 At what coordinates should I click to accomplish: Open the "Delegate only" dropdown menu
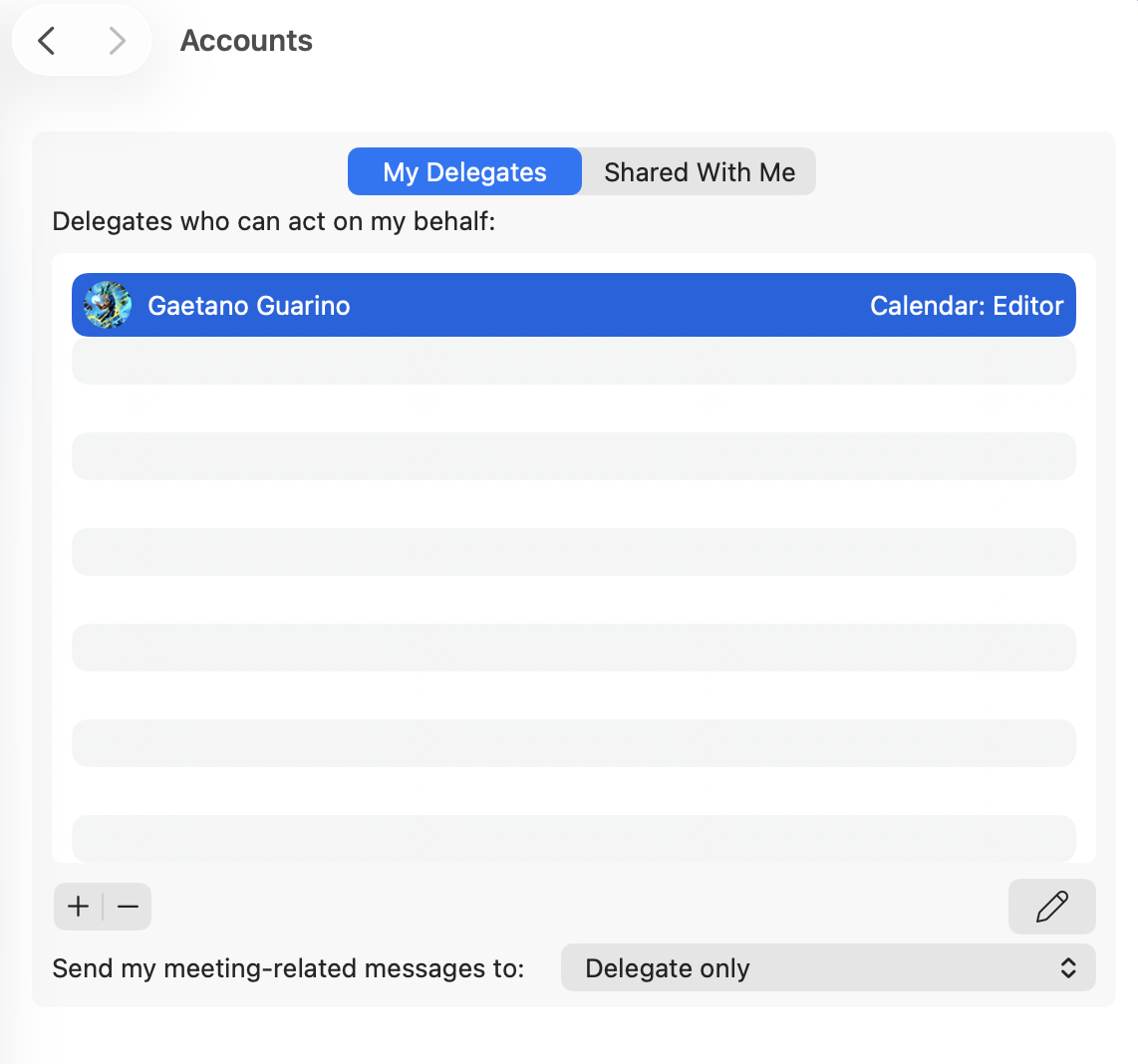(828, 967)
